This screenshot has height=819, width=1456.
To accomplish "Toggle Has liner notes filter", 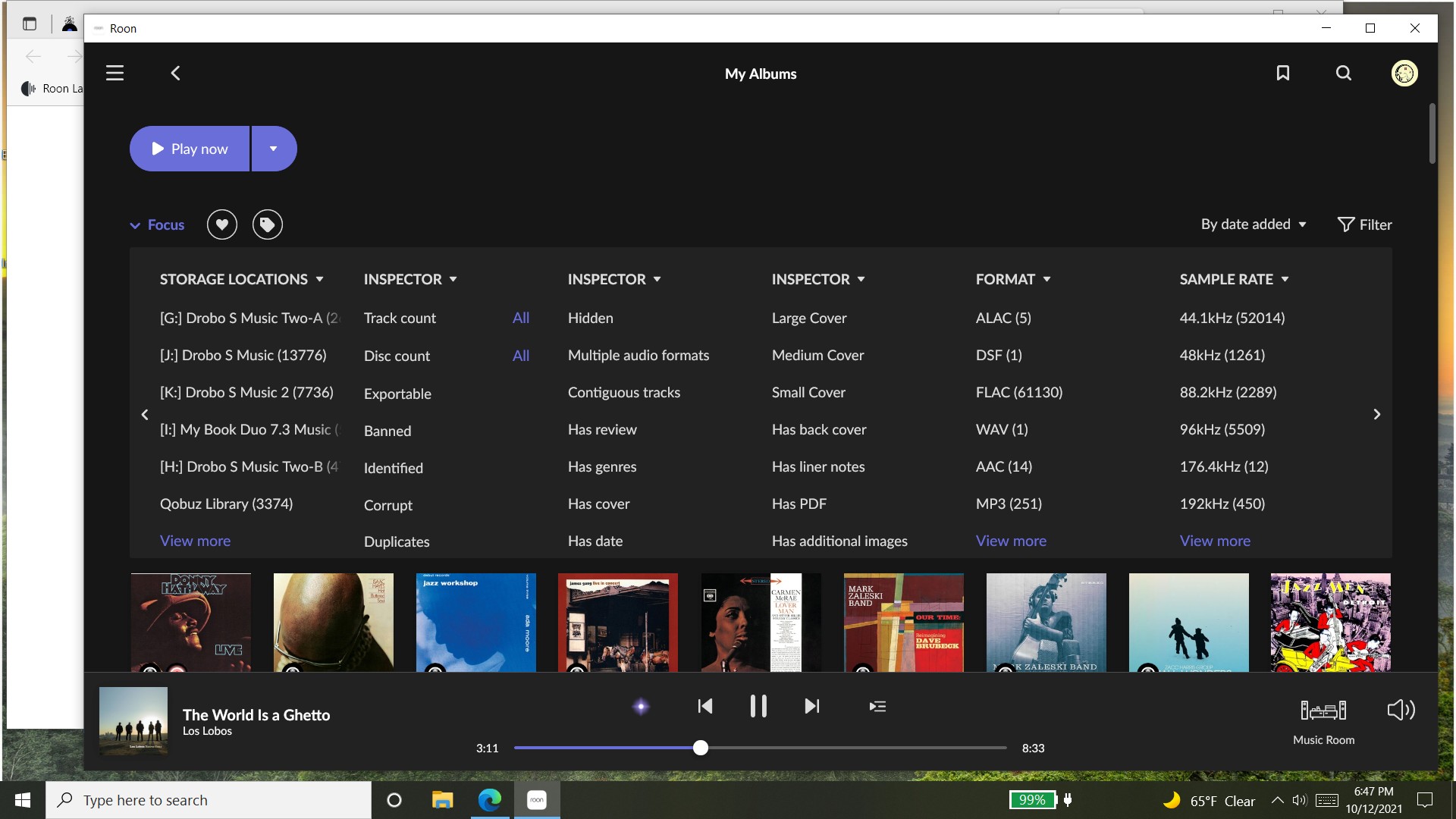I will tap(818, 466).
